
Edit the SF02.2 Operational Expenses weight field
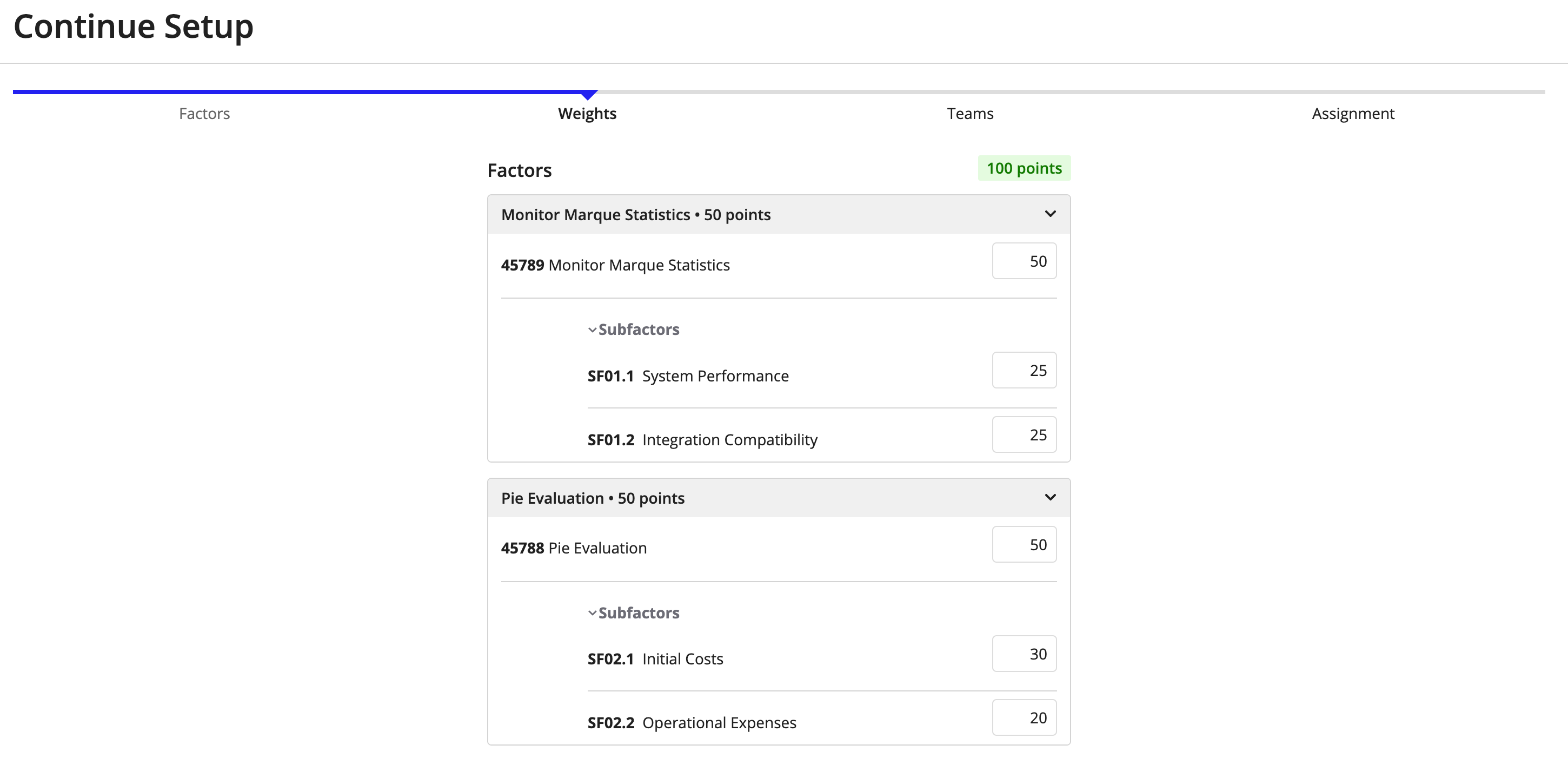(x=1024, y=717)
